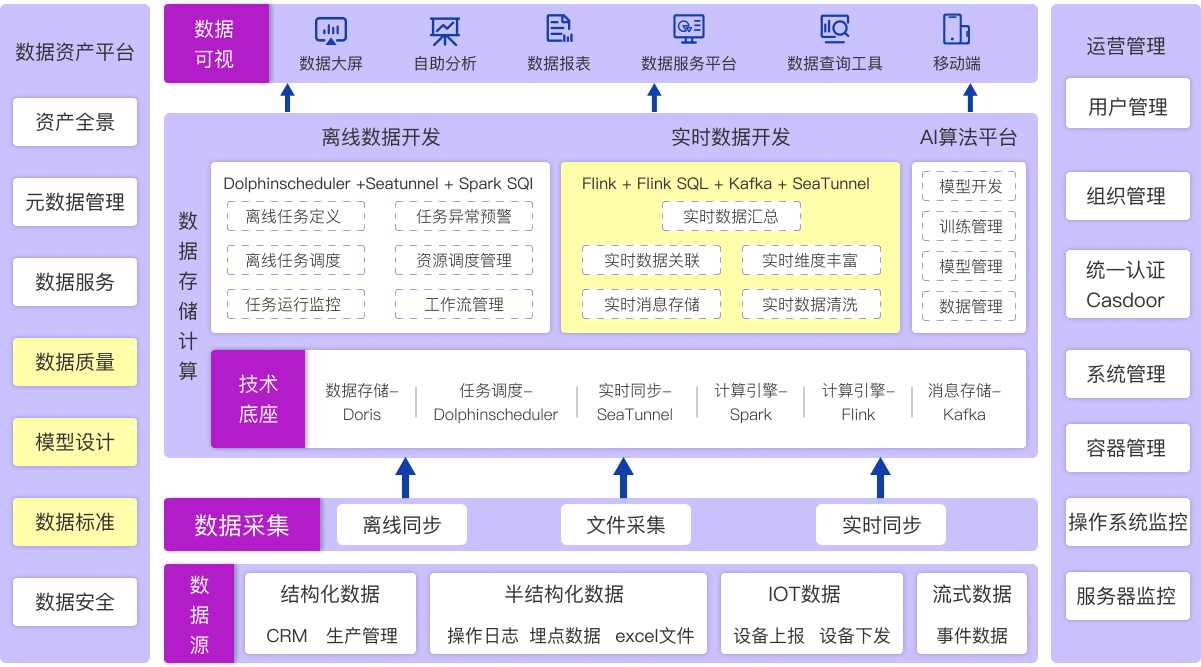Select the dashed 离线任务定义 box

coord(295,216)
